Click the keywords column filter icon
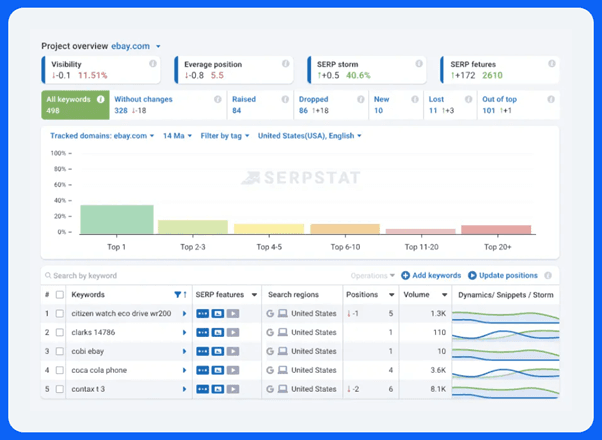Viewport: 602px width, 440px height. 178,295
